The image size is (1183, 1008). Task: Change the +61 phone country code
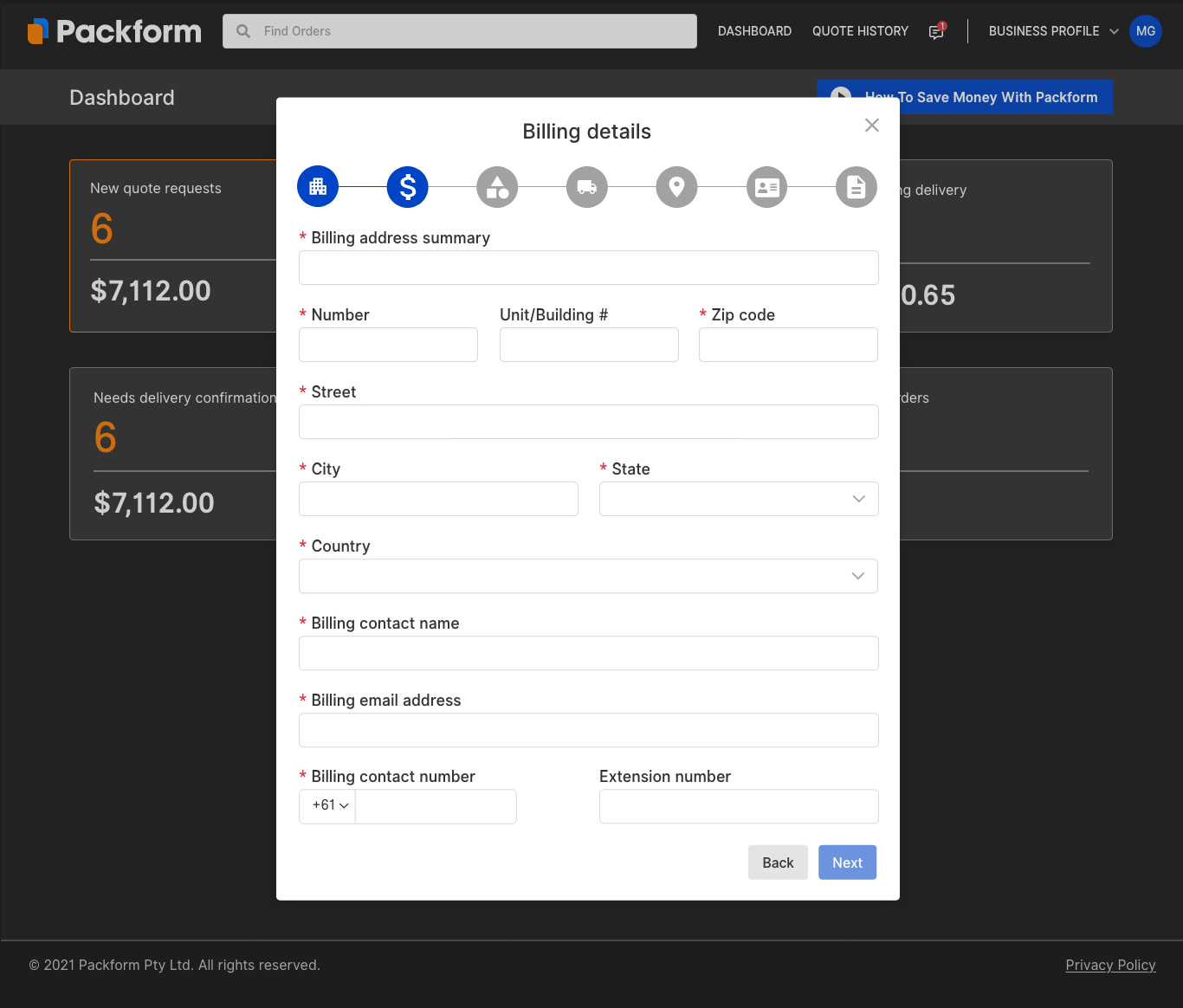tap(329, 805)
